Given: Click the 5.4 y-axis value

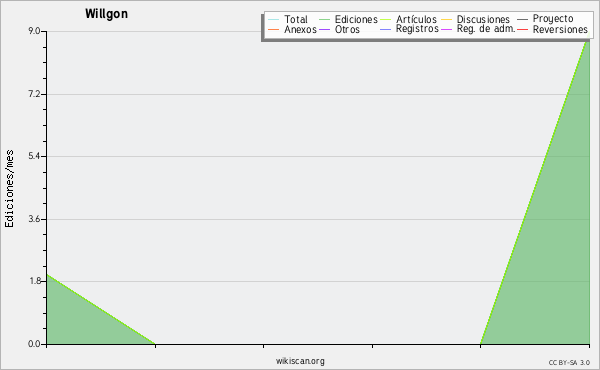Looking at the screenshot, I should pyautogui.click(x=34, y=156).
